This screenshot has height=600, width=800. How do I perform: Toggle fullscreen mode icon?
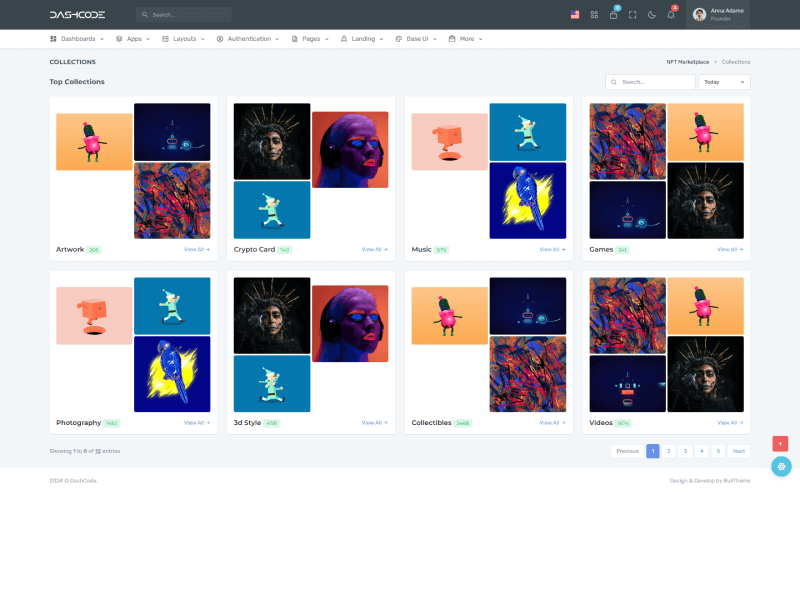[632, 15]
